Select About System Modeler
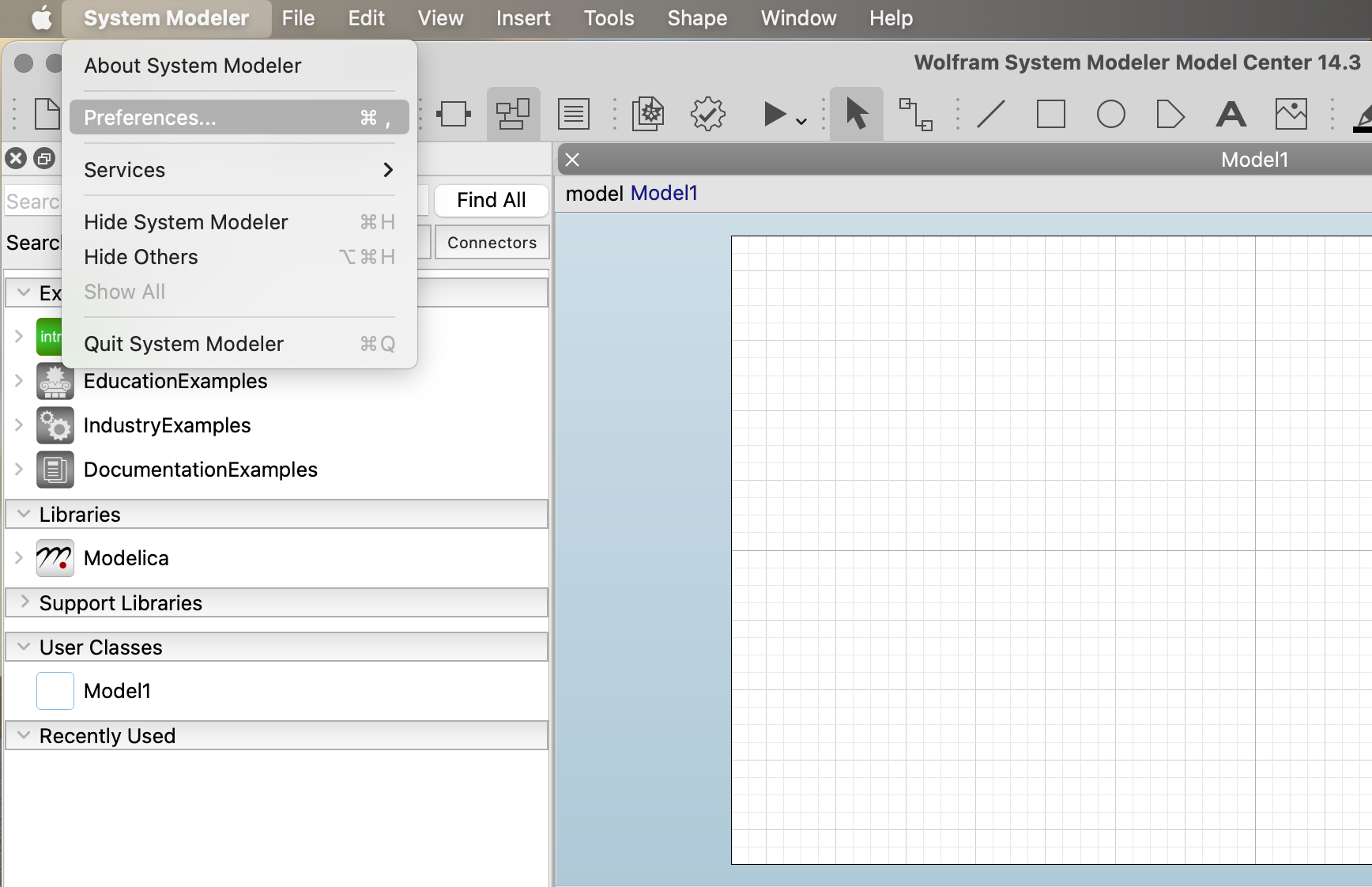 pyautogui.click(x=239, y=66)
